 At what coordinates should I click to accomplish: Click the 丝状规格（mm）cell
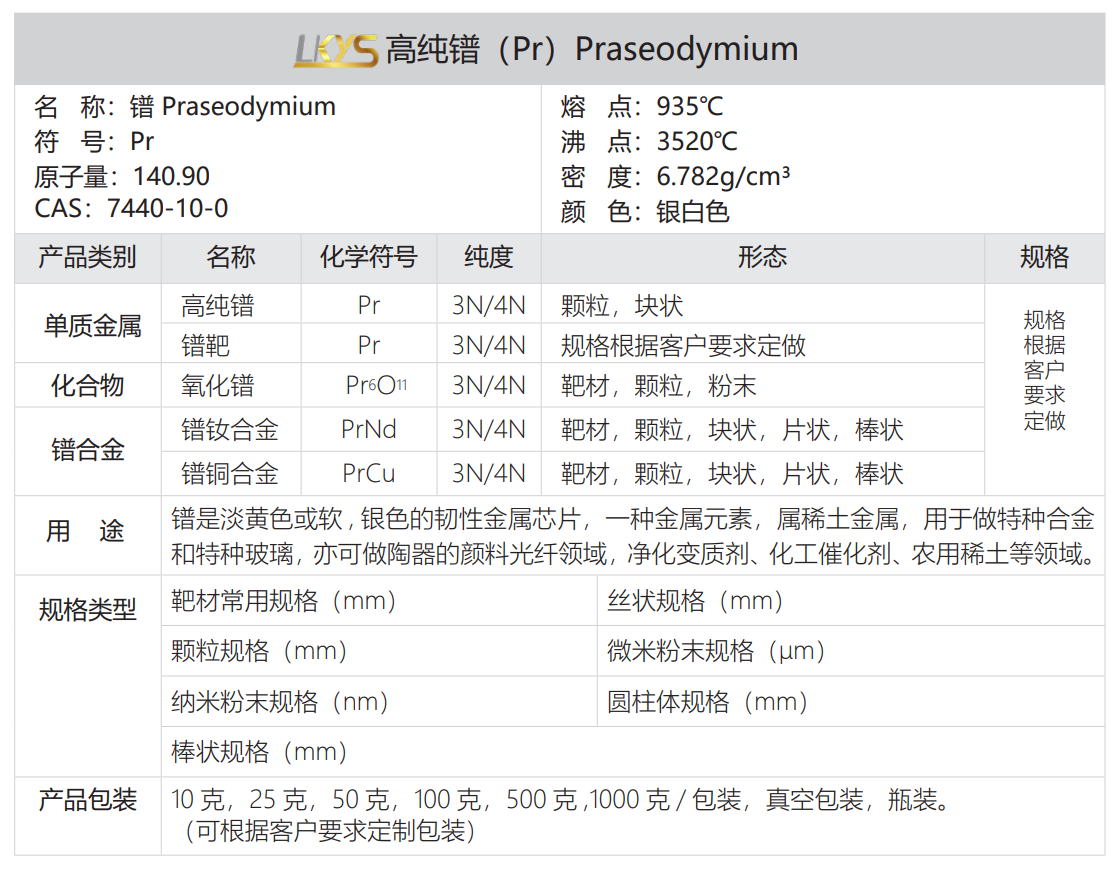point(695,601)
